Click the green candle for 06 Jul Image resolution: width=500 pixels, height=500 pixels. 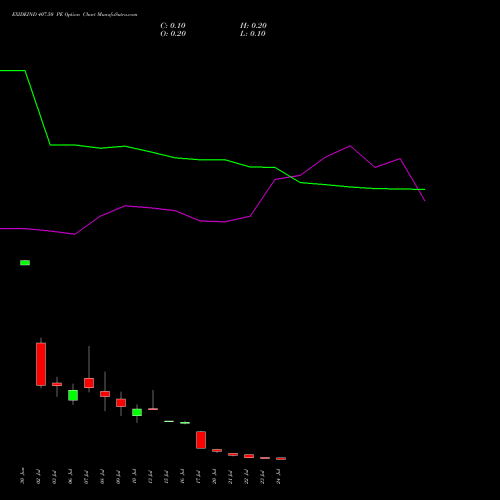click(x=73, y=395)
